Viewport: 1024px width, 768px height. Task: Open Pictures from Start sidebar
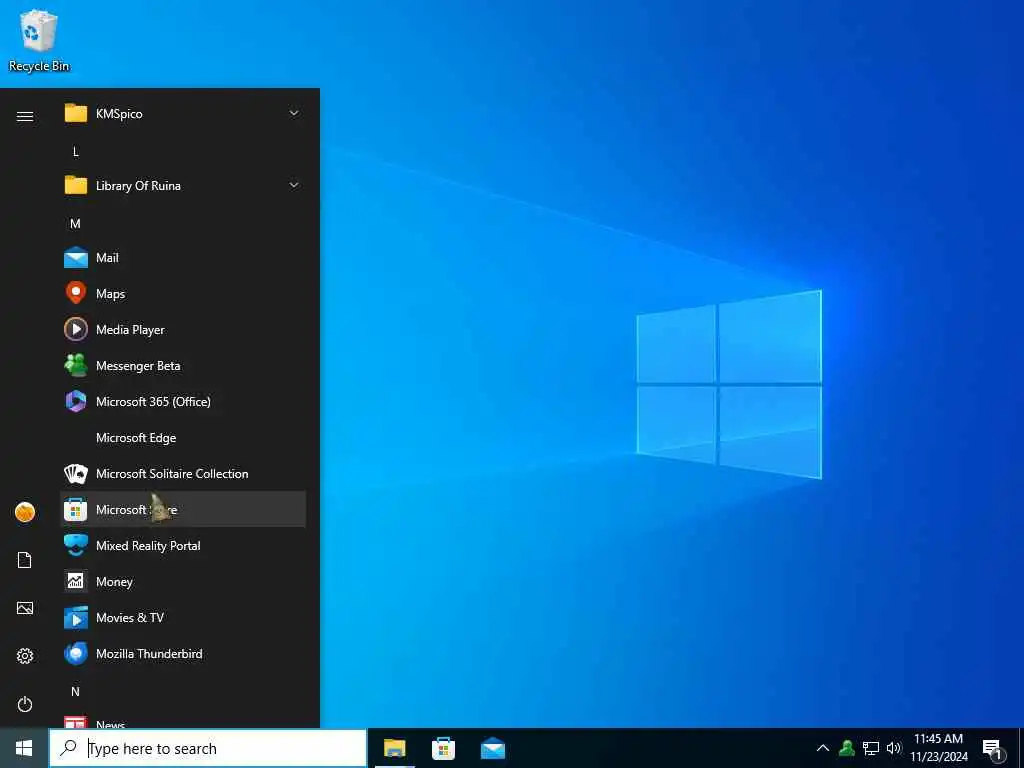25,608
